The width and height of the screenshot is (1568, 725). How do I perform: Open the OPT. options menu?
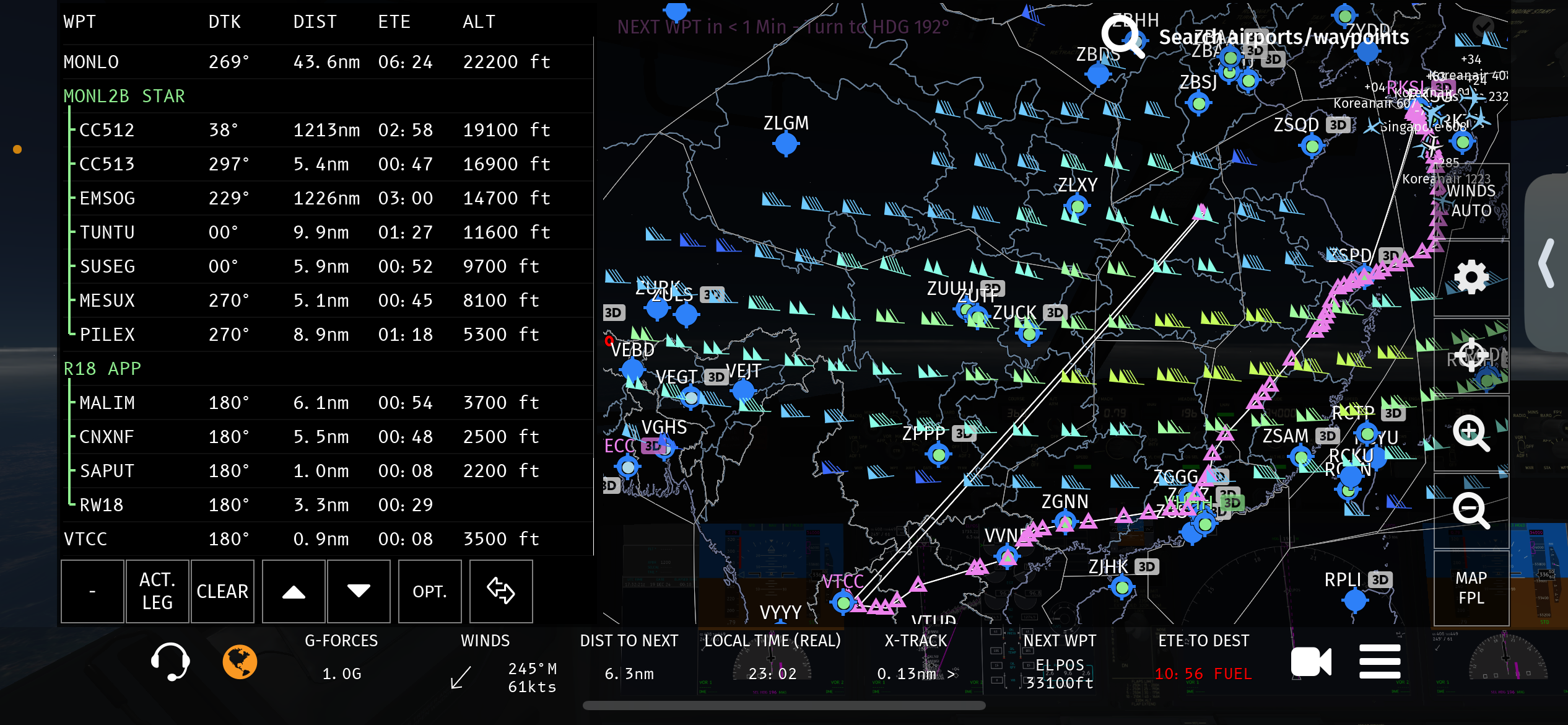tap(430, 592)
